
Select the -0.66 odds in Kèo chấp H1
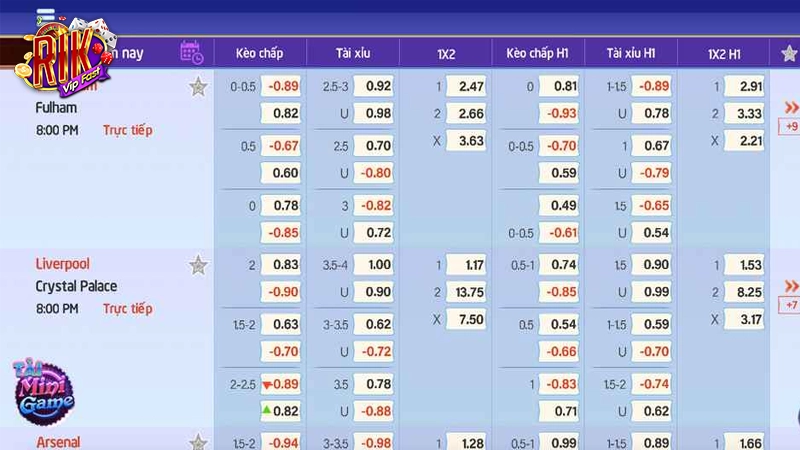(559, 351)
